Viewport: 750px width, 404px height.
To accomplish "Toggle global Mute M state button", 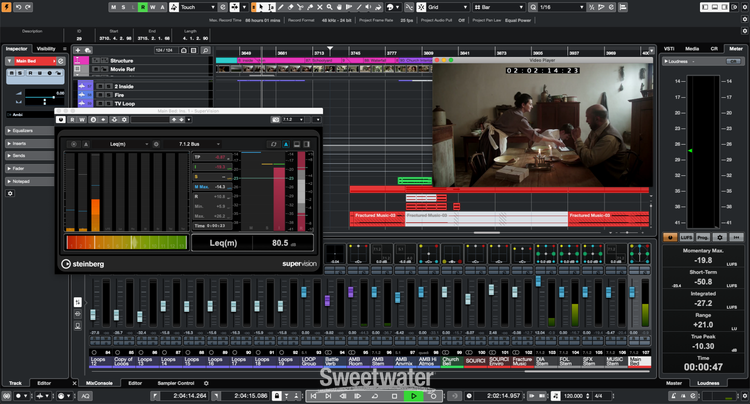I will [113, 7].
